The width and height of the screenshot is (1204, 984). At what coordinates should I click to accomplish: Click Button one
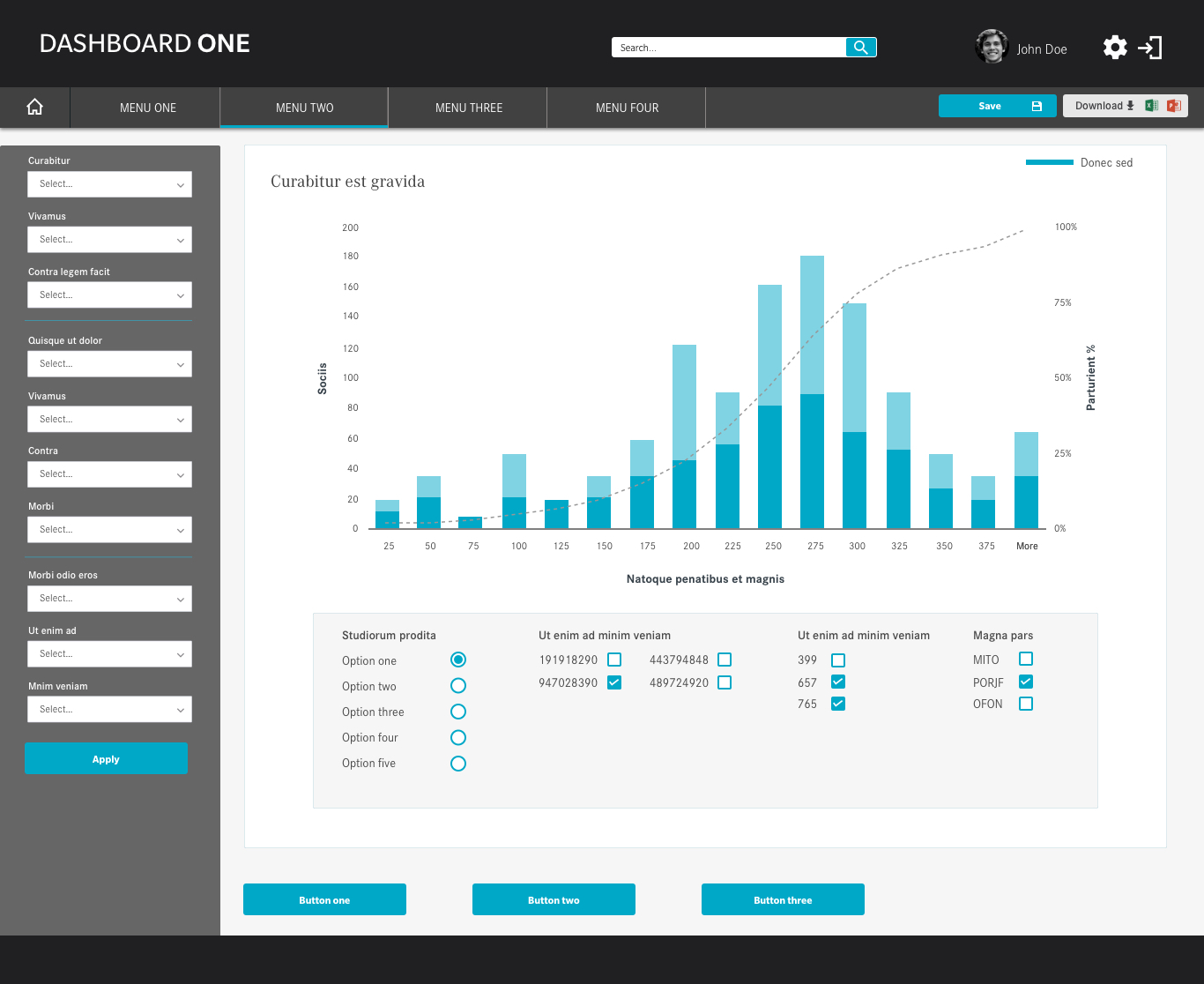point(324,899)
